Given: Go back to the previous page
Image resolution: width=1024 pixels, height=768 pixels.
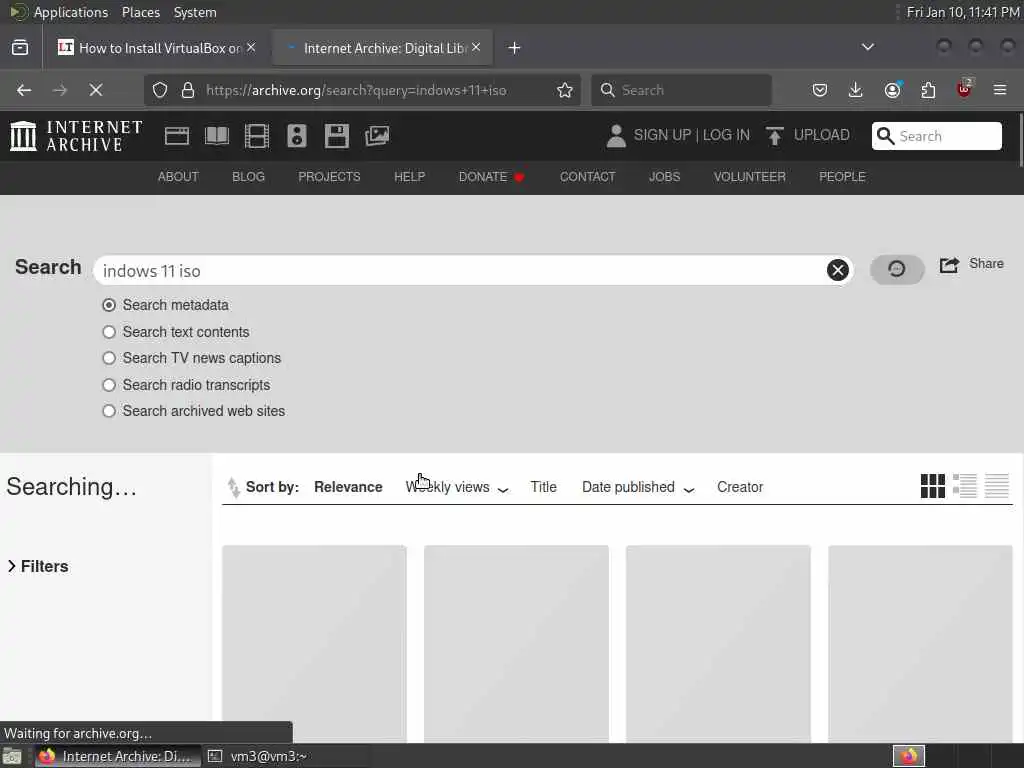Looking at the screenshot, I should coord(24,90).
